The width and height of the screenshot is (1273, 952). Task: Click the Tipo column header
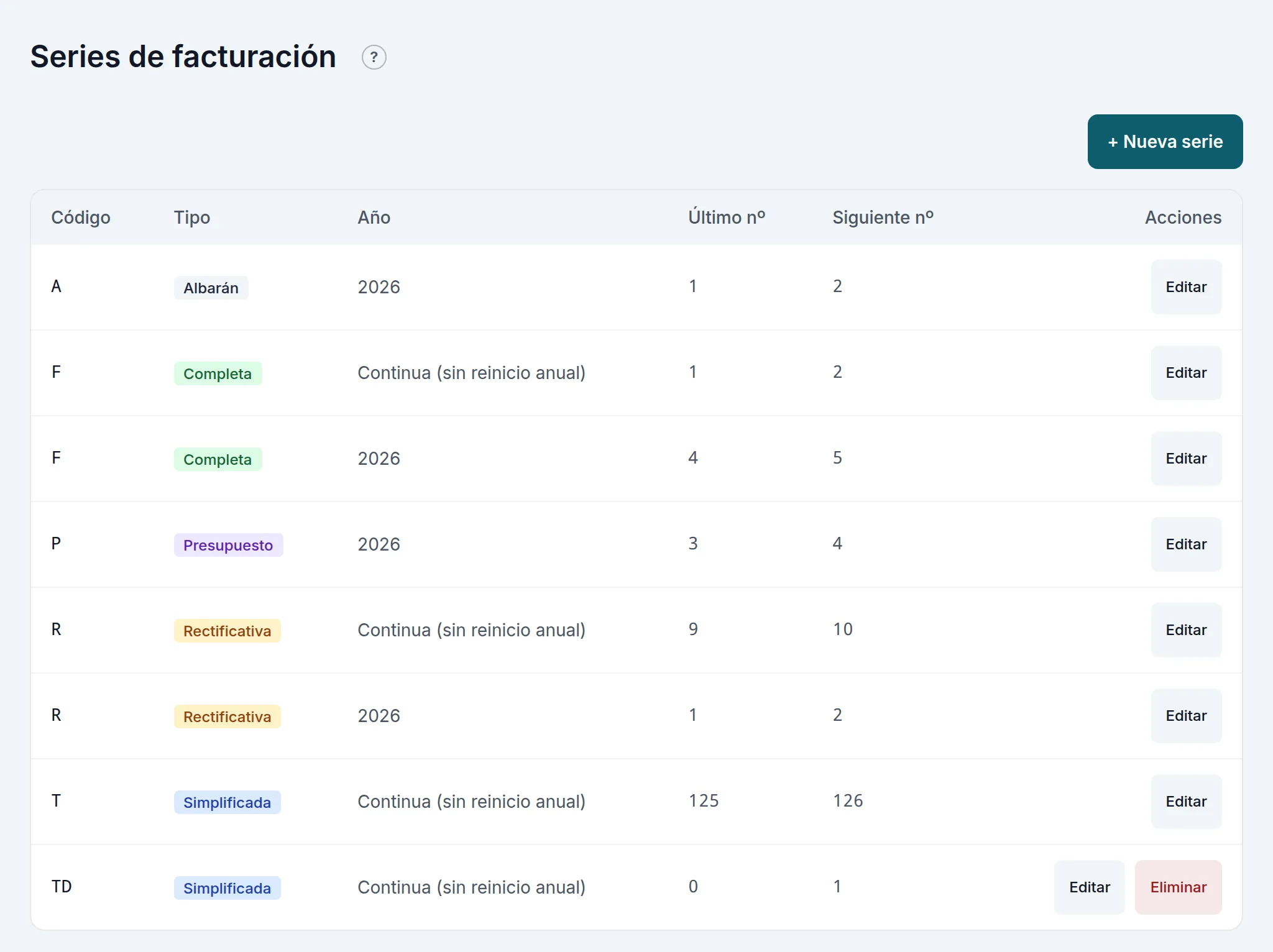(192, 217)
